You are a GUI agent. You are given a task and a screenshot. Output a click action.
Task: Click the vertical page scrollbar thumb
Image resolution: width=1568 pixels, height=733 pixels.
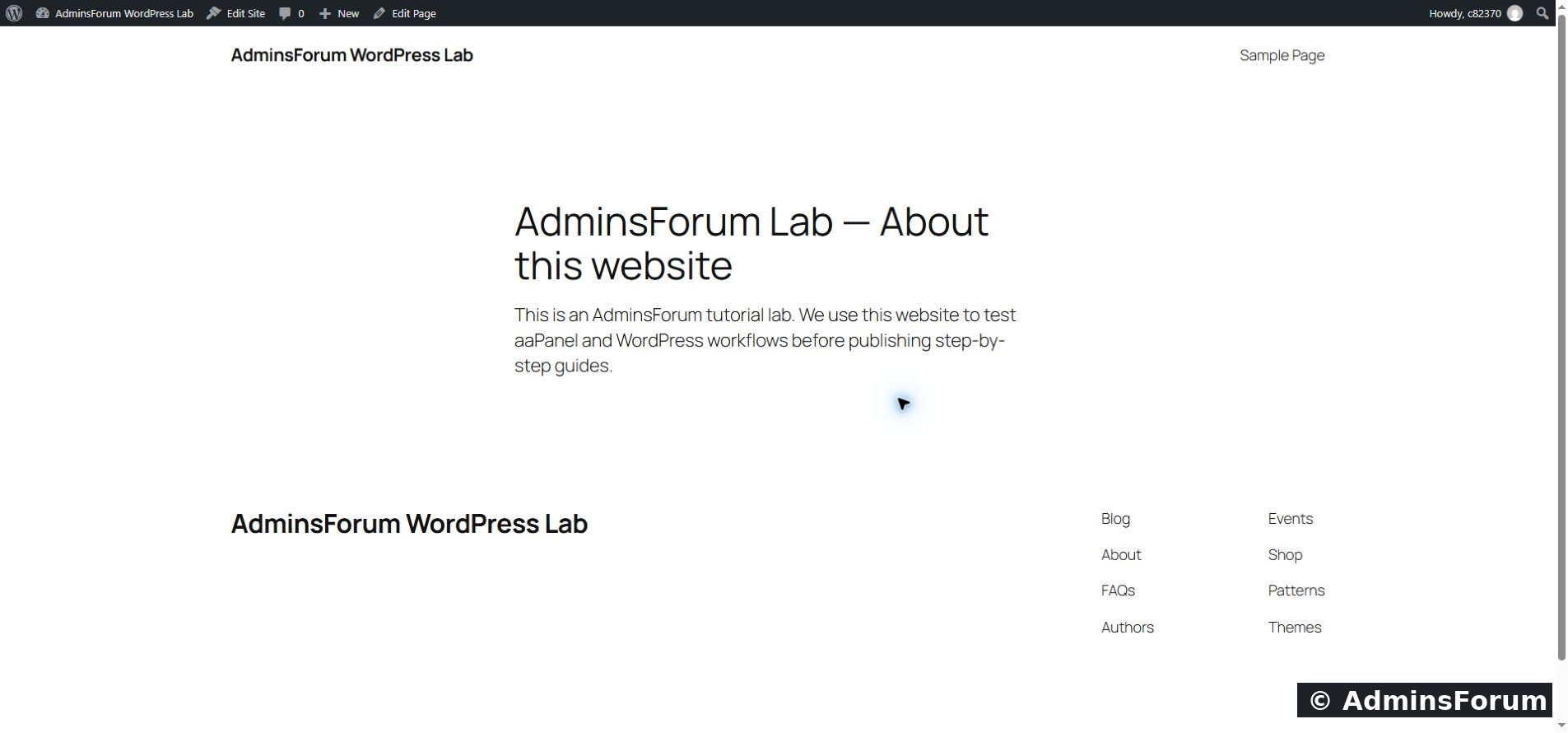1561,338
